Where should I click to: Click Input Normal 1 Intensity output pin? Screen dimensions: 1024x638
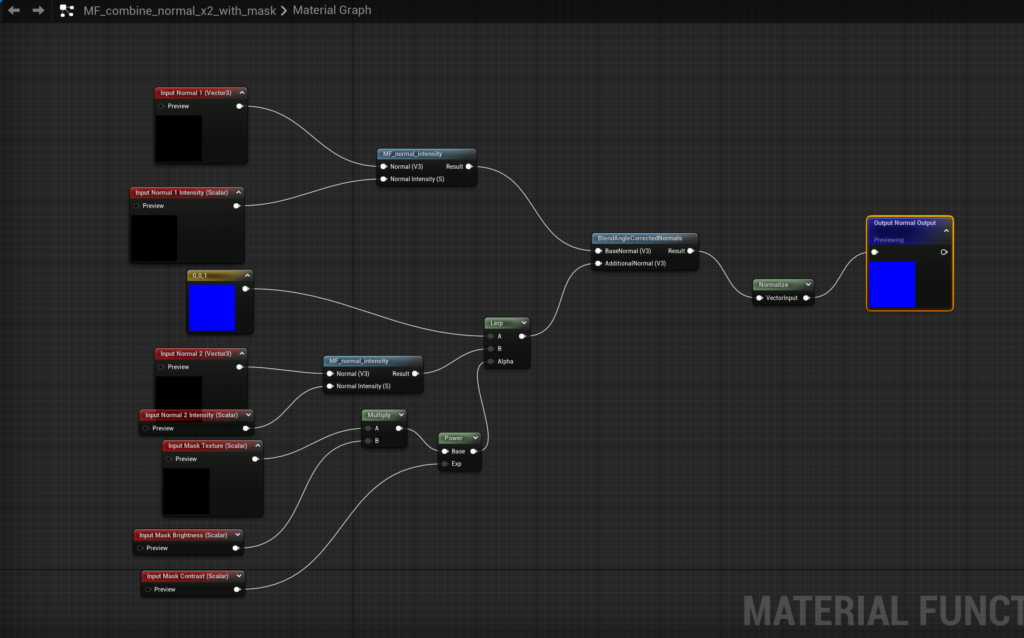236,206
